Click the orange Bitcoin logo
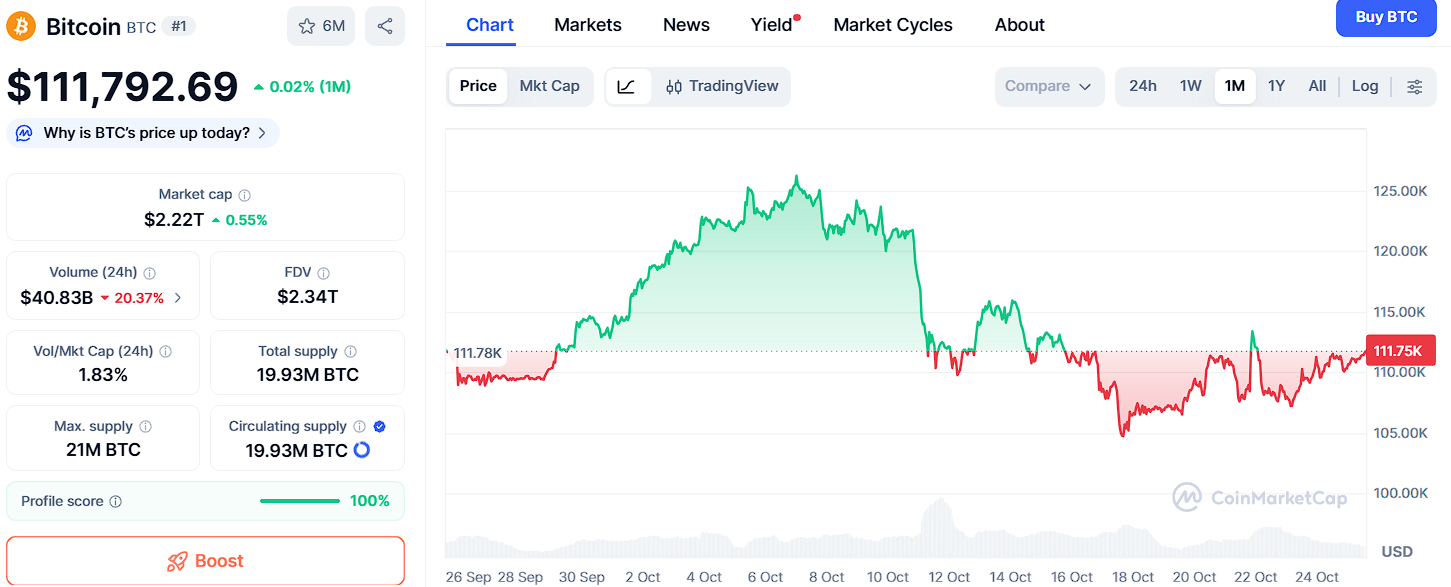Viewport: 1451px width, 587px height. click(21, 26)
